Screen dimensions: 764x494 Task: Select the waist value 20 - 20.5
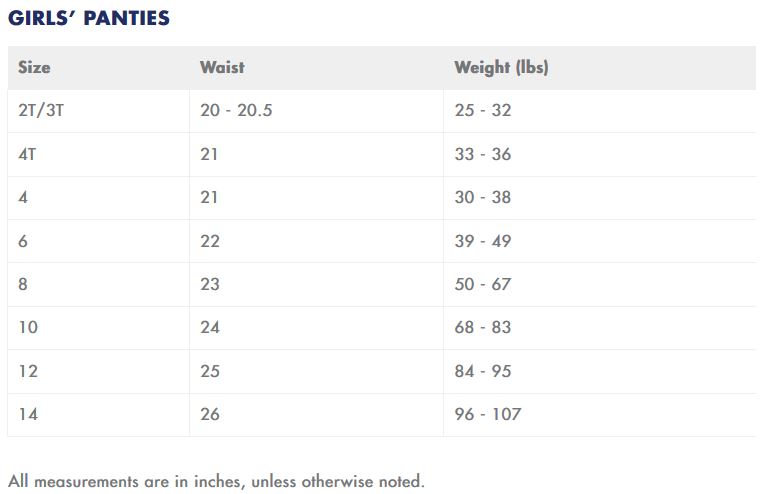point(236,110)
